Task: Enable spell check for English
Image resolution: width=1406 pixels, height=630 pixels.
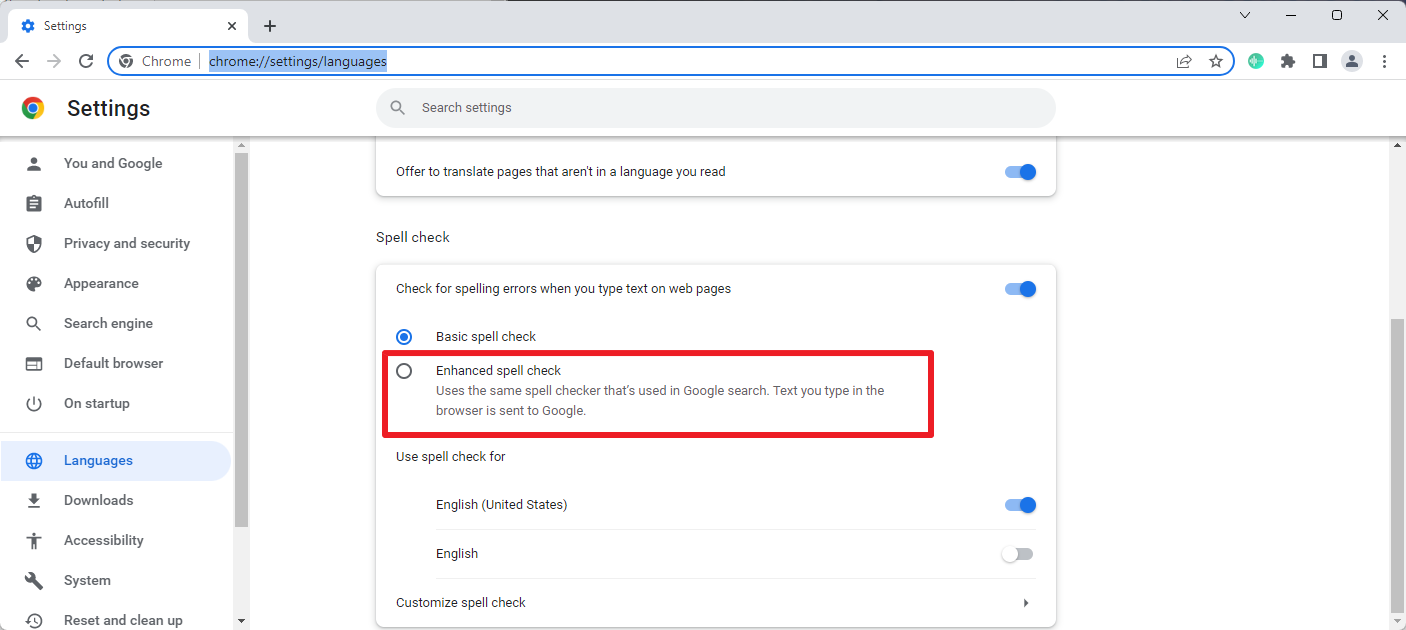Action: [1017, 553]
